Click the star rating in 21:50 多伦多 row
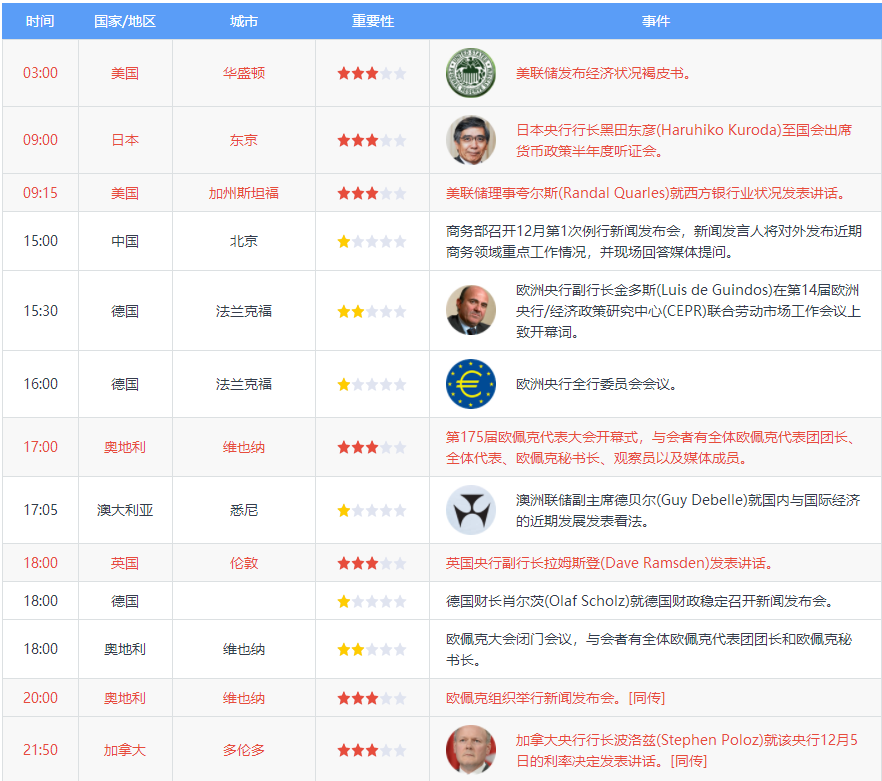 [x=372, y=750]
